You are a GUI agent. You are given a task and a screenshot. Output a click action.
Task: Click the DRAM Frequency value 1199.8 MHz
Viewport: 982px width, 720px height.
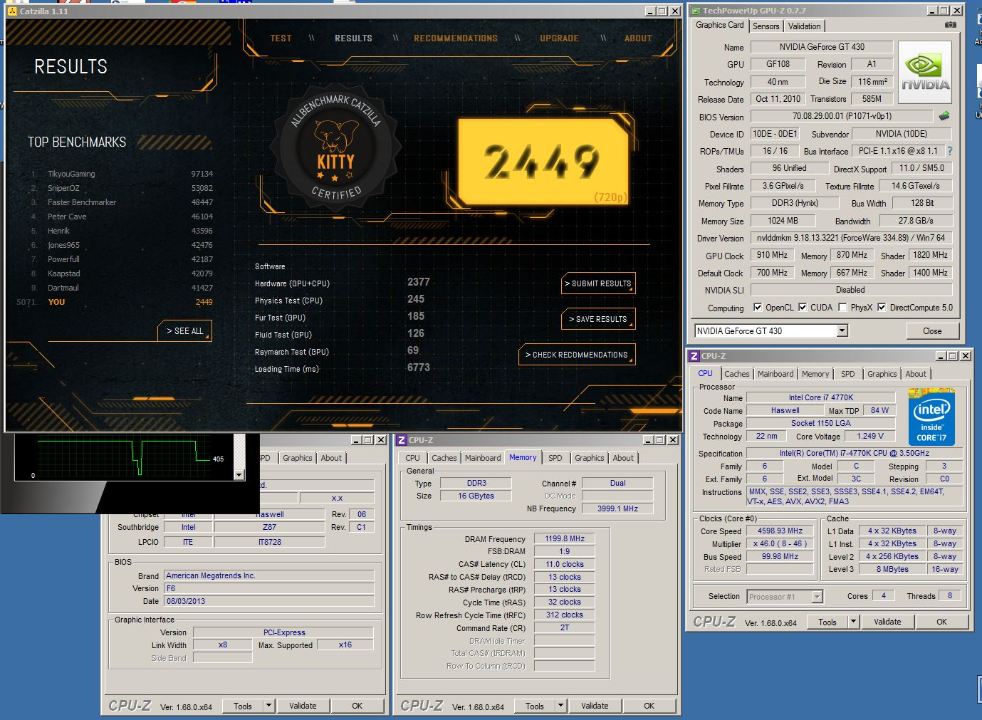(564, 538)
